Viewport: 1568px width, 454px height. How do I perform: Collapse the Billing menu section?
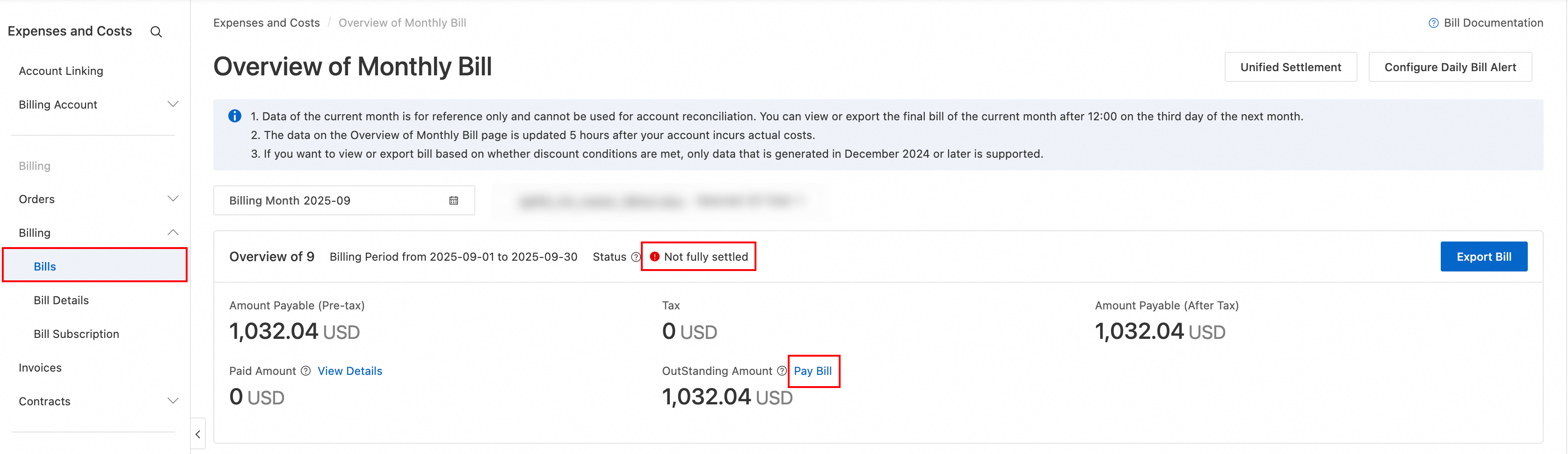coord(173,232)
